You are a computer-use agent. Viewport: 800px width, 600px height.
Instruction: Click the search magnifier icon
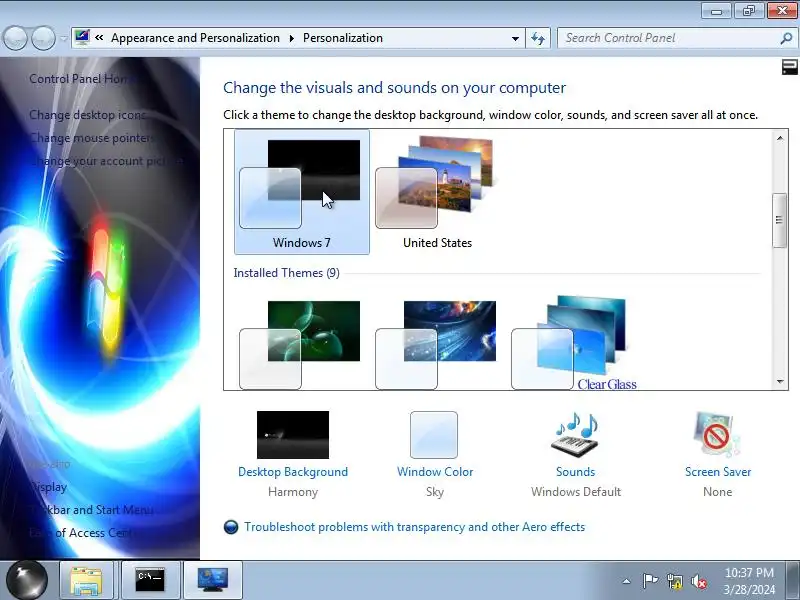(x=786, y=38)
